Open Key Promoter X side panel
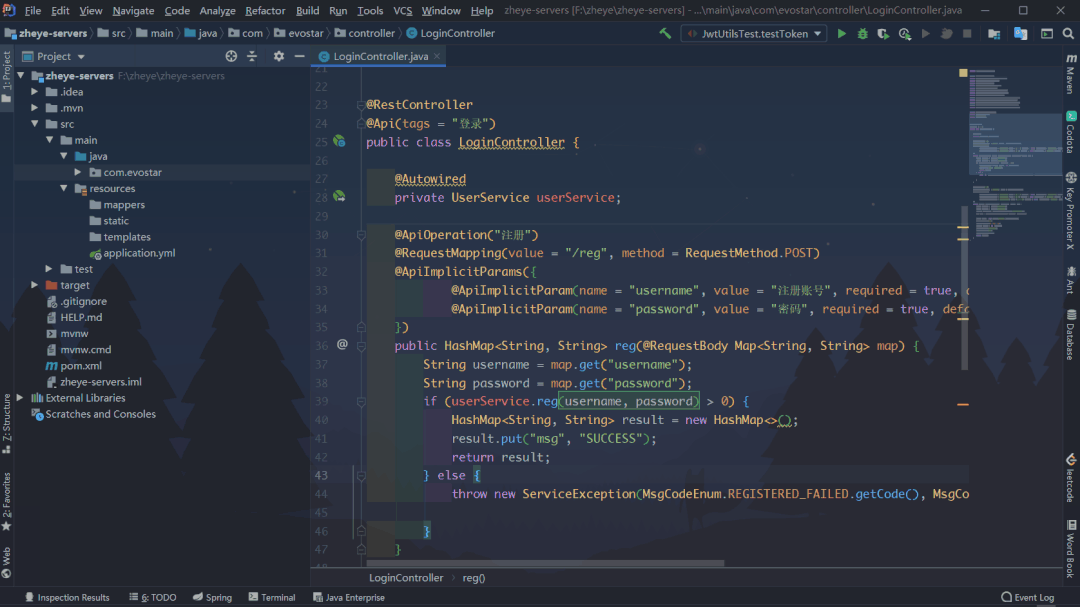1080x607 pixels. (1070, 211)
